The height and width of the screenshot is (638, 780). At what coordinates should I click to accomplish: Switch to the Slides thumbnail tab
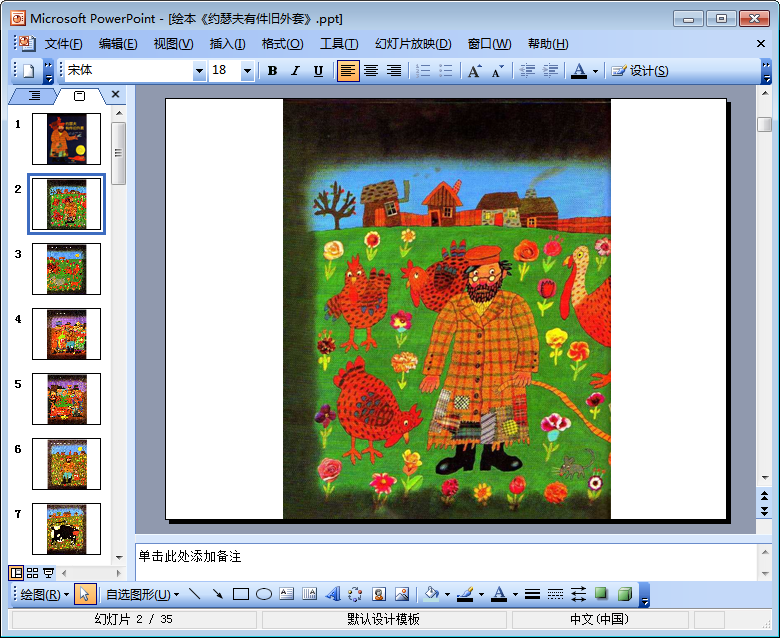pyautogui.click(x=80, y=95)
